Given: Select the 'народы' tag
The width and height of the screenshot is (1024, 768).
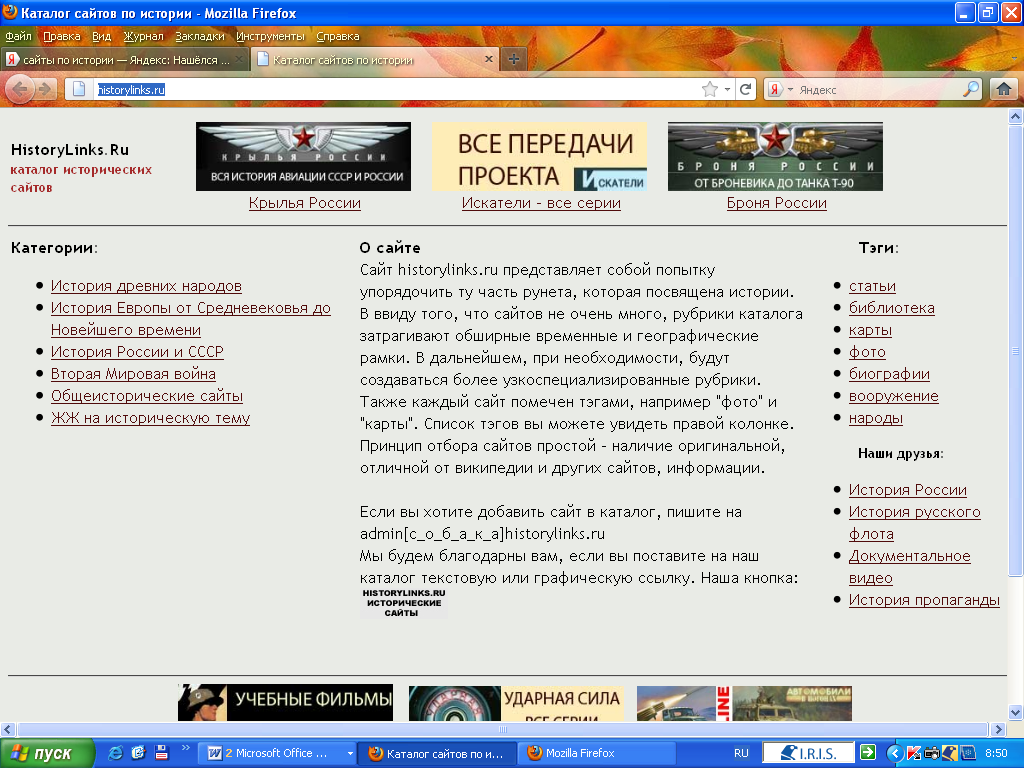Looking at the screenshot, I should 875,418.
